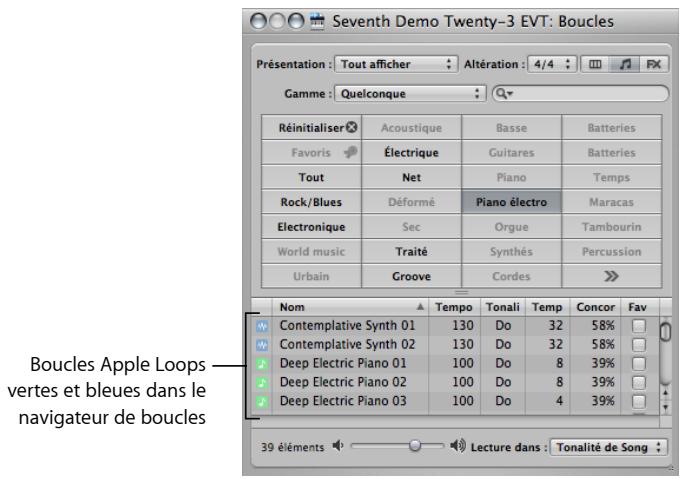
Task: Select the Basse category button
Action: point(511,128)
